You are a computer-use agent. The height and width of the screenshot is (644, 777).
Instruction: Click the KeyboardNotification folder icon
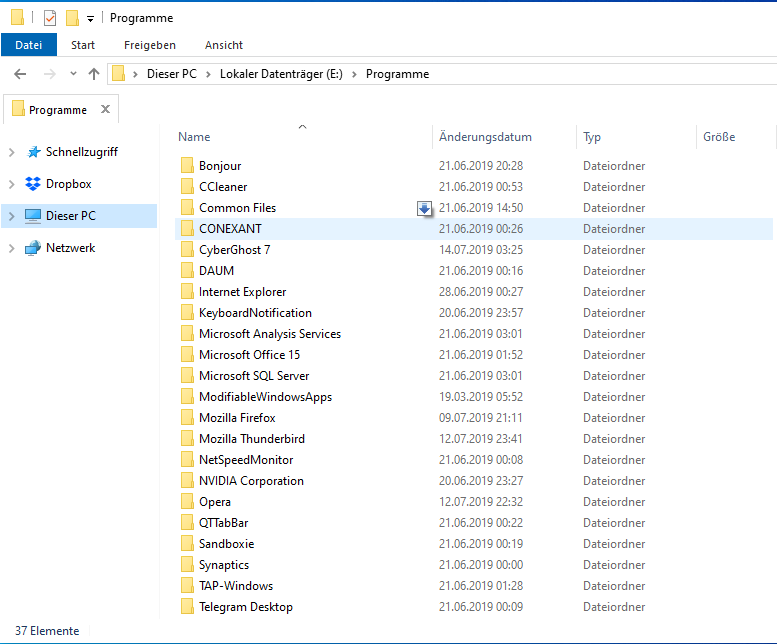click(x=187, y=313)
